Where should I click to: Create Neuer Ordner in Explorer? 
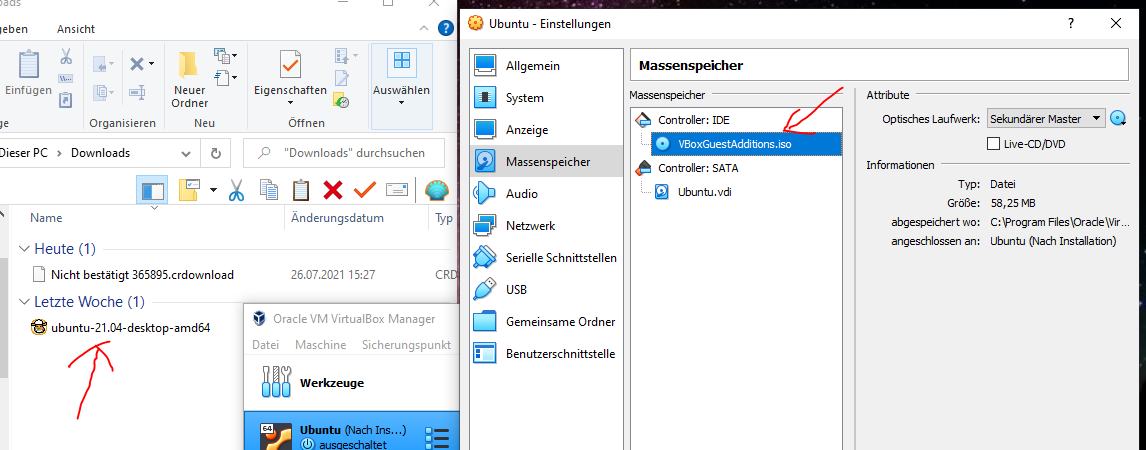[189, 79]
